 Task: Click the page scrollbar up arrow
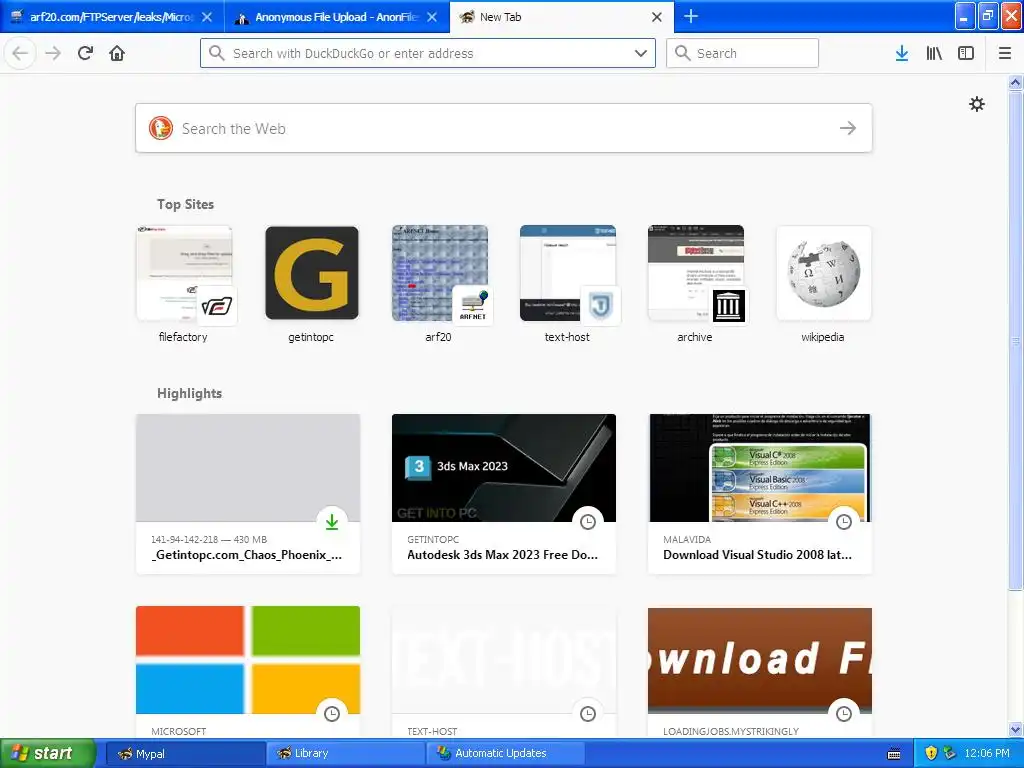(x=1016, y=82)
